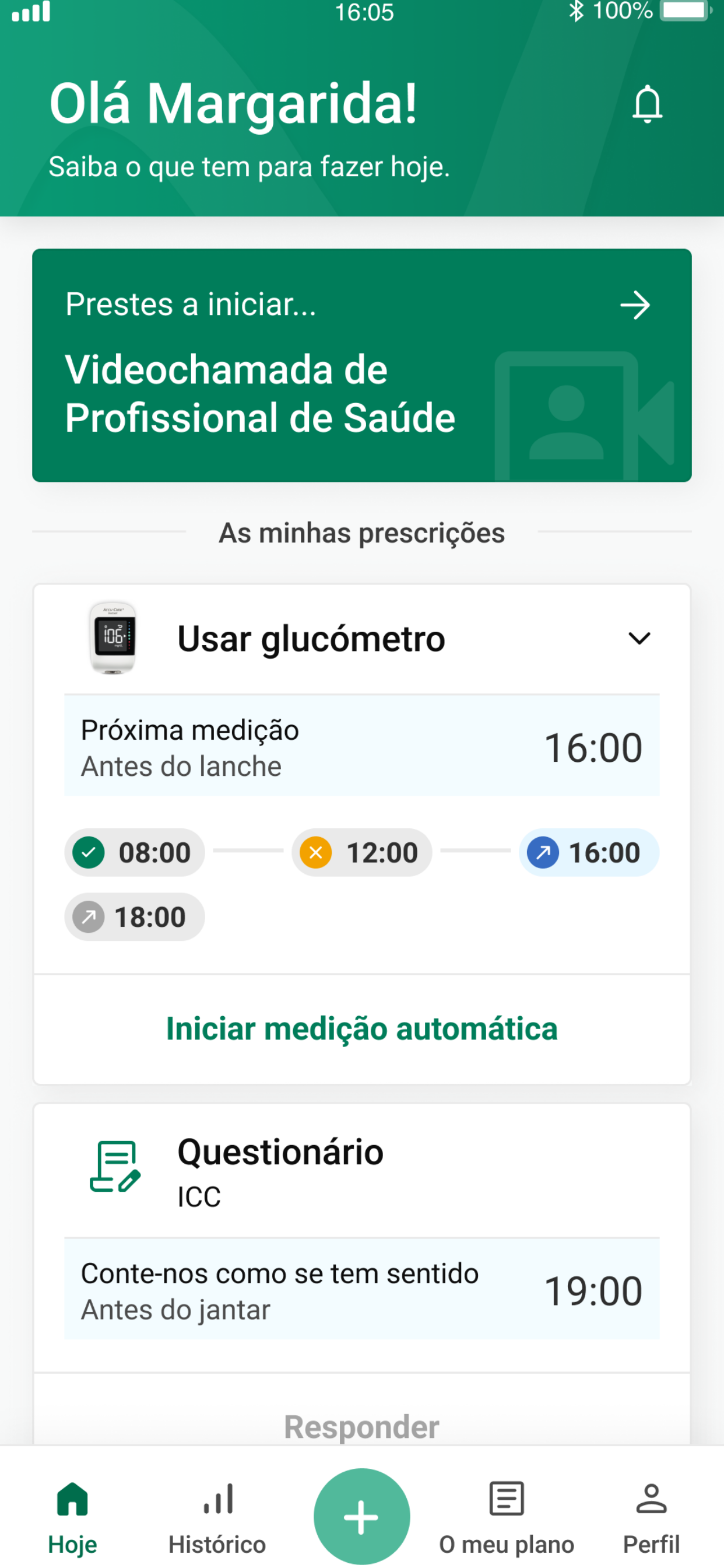Open the notifications bell

(x=647, y=104)
